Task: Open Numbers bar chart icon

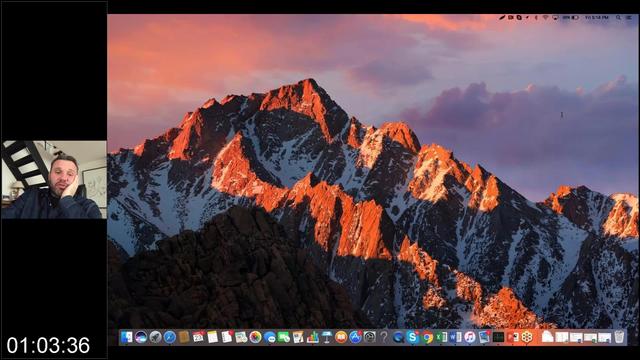Action: pos(313,337)
